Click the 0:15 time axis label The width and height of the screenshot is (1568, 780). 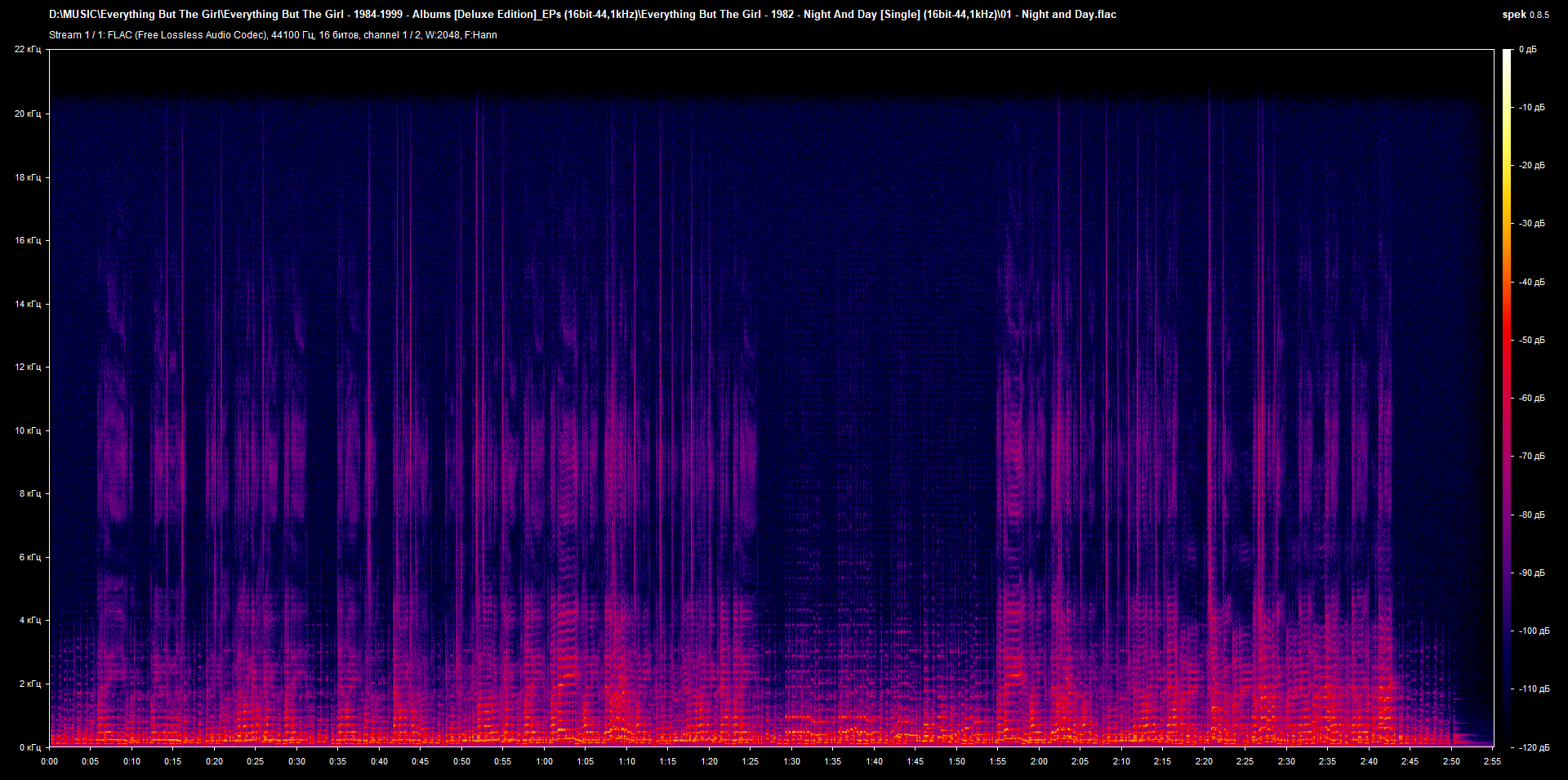coord(173,761)
